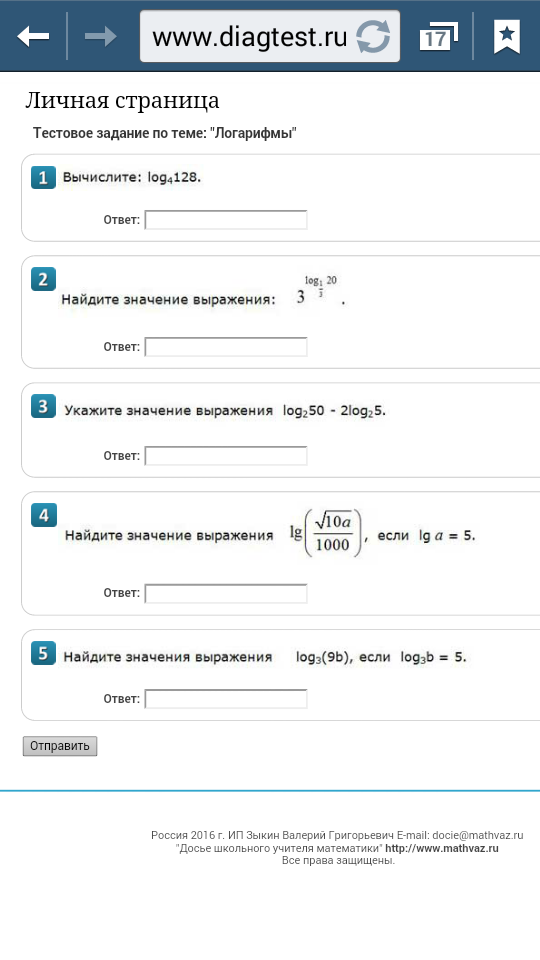Tap the browser back arrow
This screenshot has width=540, height=960.
click(33, 37)
